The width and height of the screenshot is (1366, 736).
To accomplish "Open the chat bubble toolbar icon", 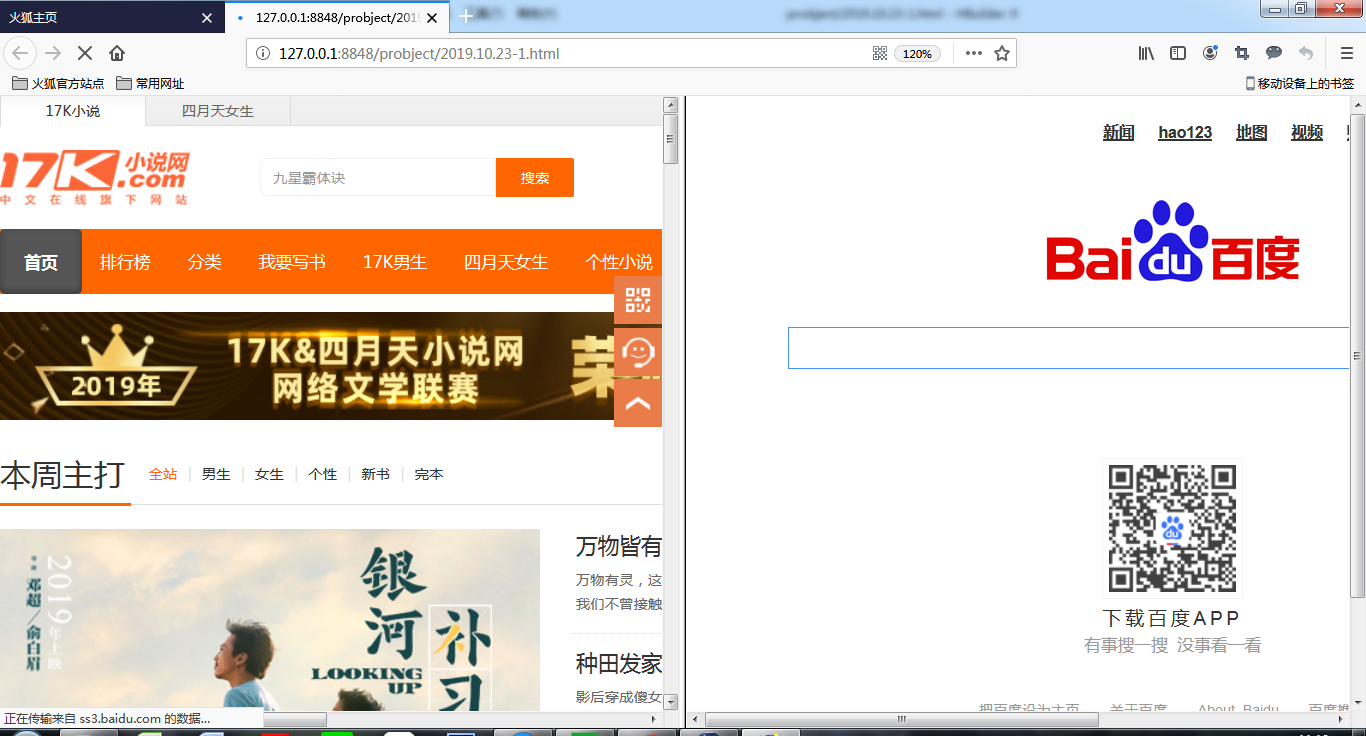I will pos(1274,53).
